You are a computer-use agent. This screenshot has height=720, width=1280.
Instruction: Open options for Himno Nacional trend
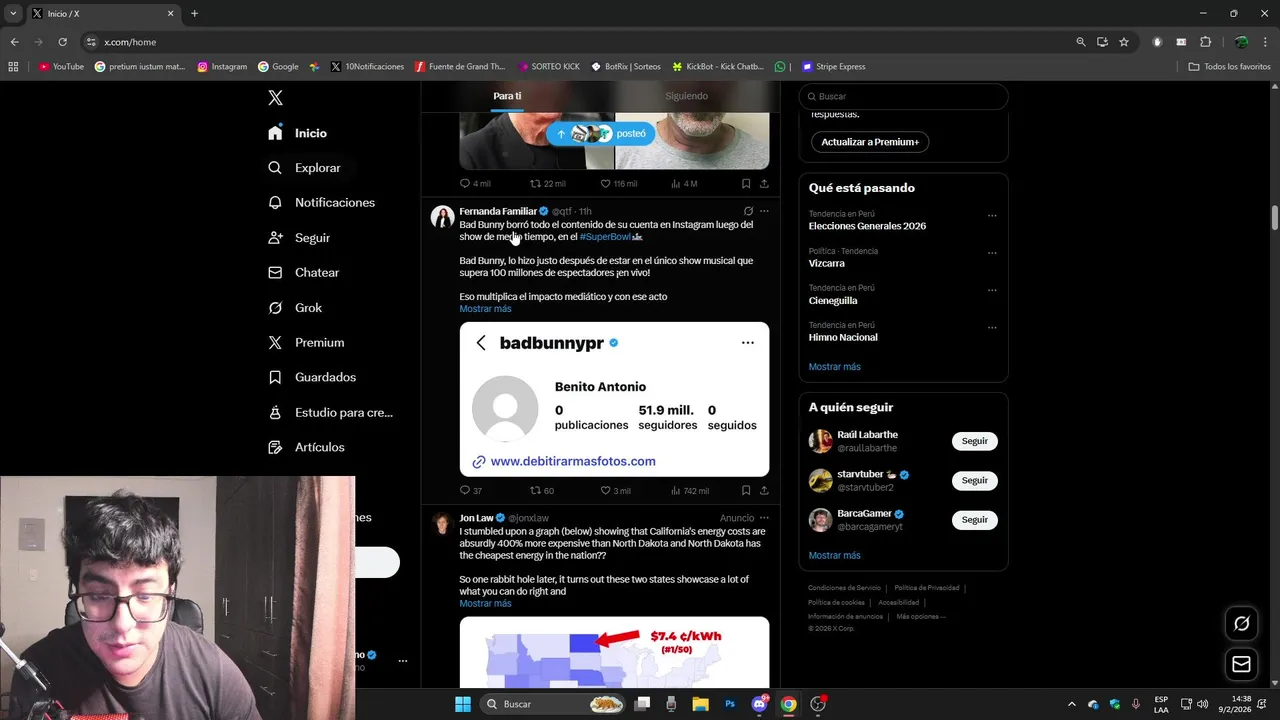click(992, 327)
